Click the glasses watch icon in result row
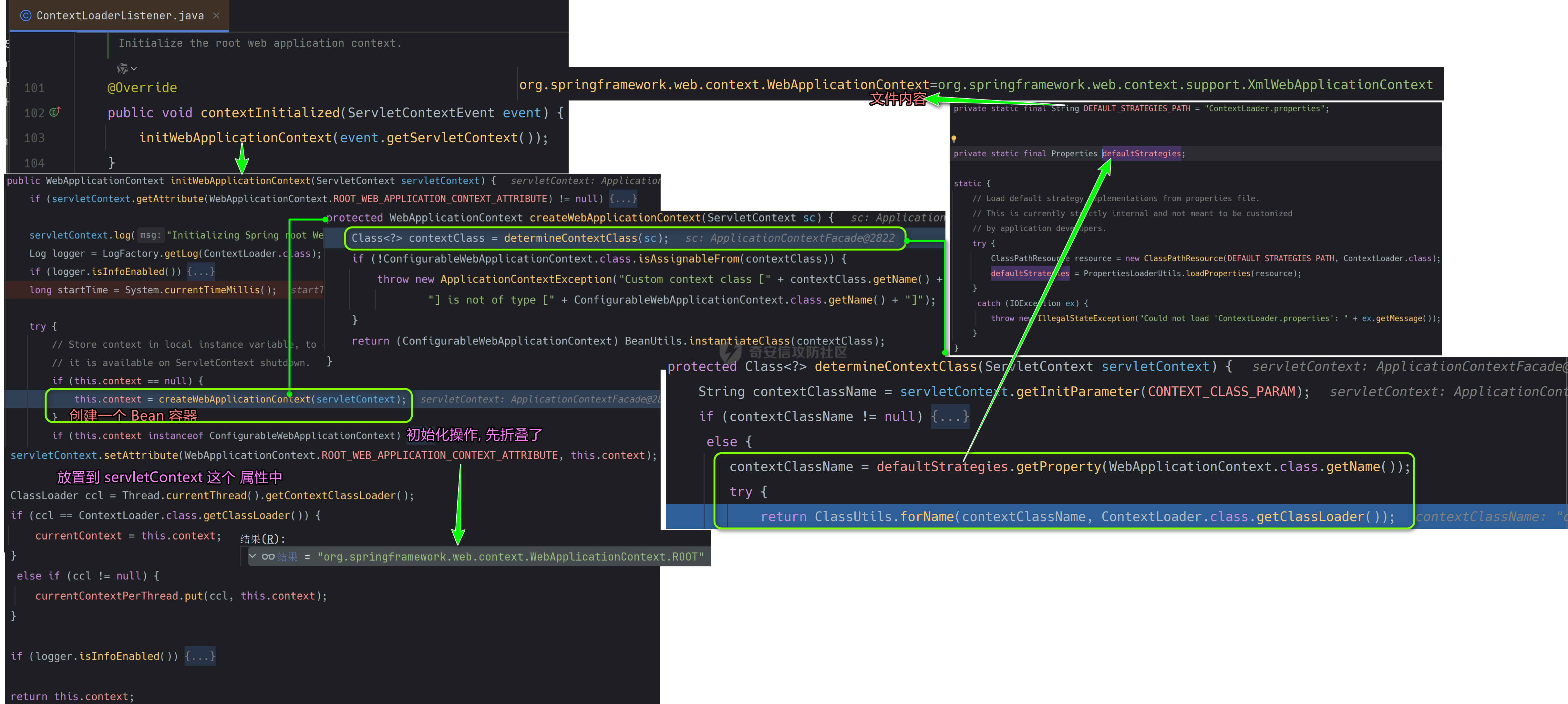Image resolution: width=1568 pixels, height=704 pixels. click(x=268, y=557)
